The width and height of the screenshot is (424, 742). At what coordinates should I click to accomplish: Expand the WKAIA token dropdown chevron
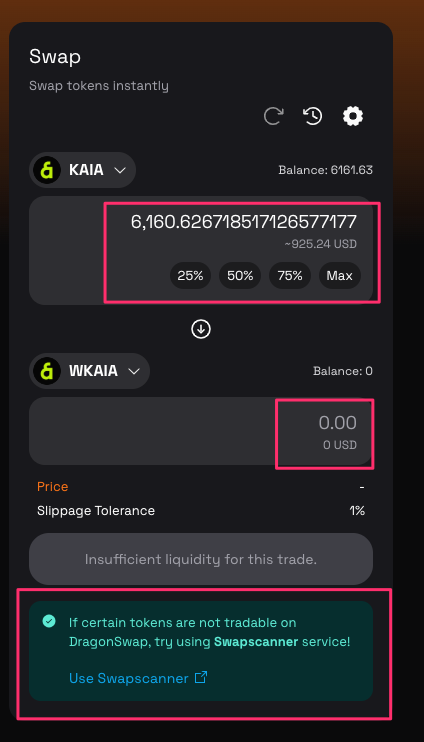134,371
